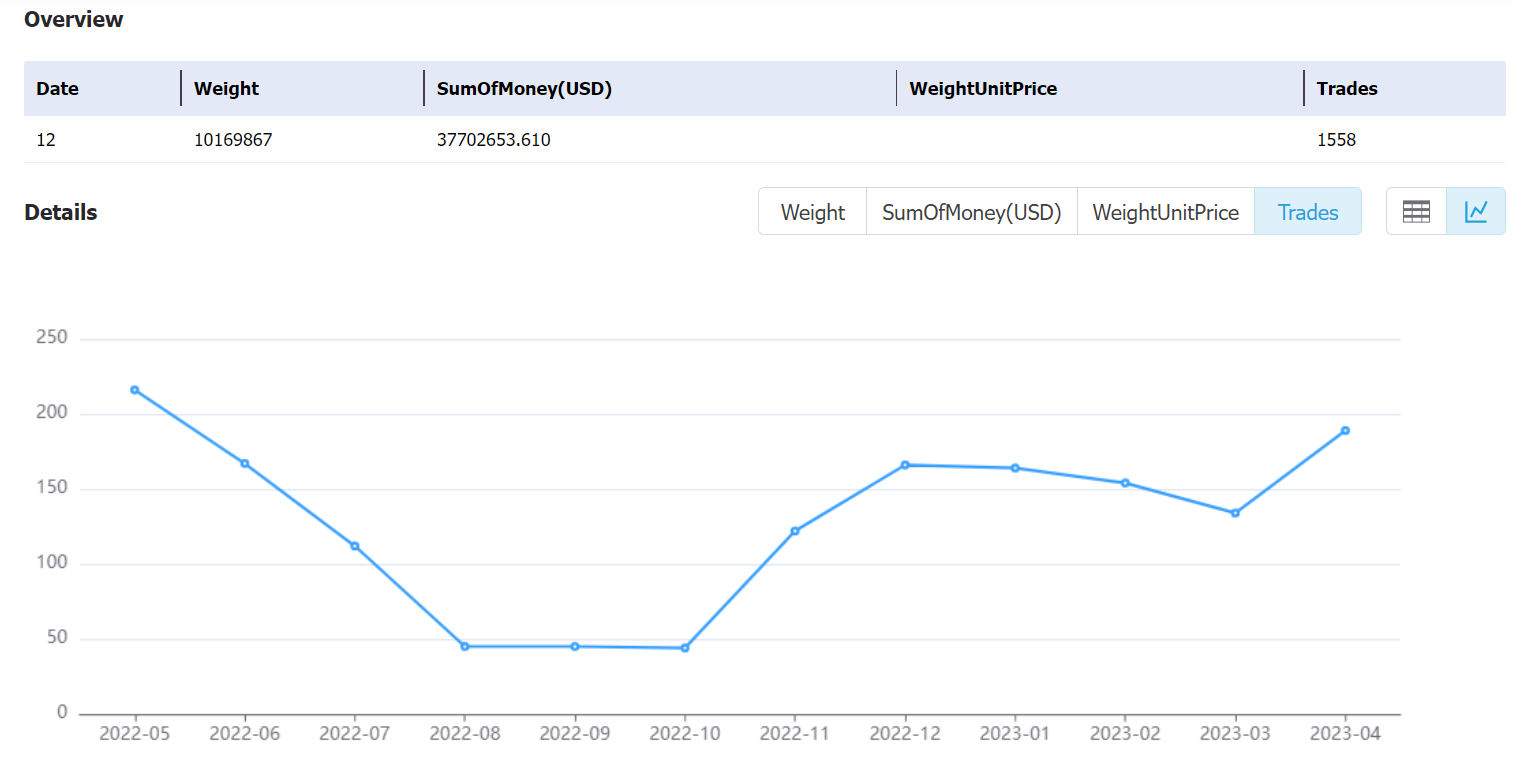Click the 2022-08 data point on chart
Viewport: 1513px width, 769px height.
(464, 646)
